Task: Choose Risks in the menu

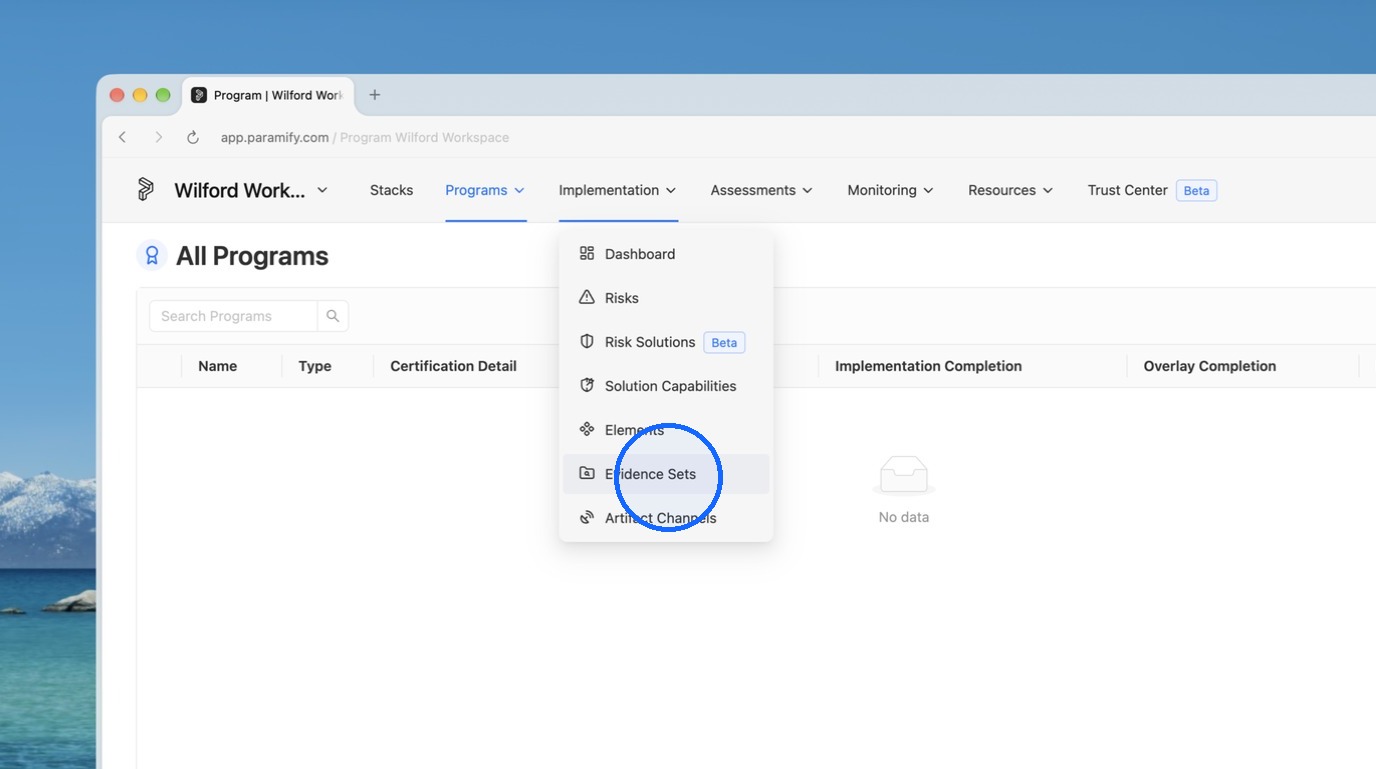Action: 666,298
